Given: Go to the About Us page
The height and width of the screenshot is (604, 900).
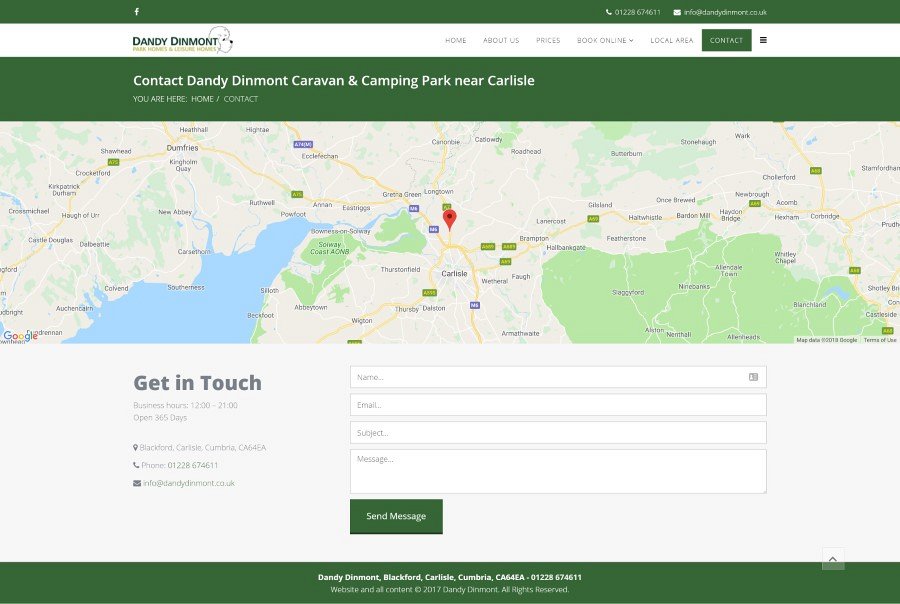Looking at the screenshot, I should click(501, 40).
